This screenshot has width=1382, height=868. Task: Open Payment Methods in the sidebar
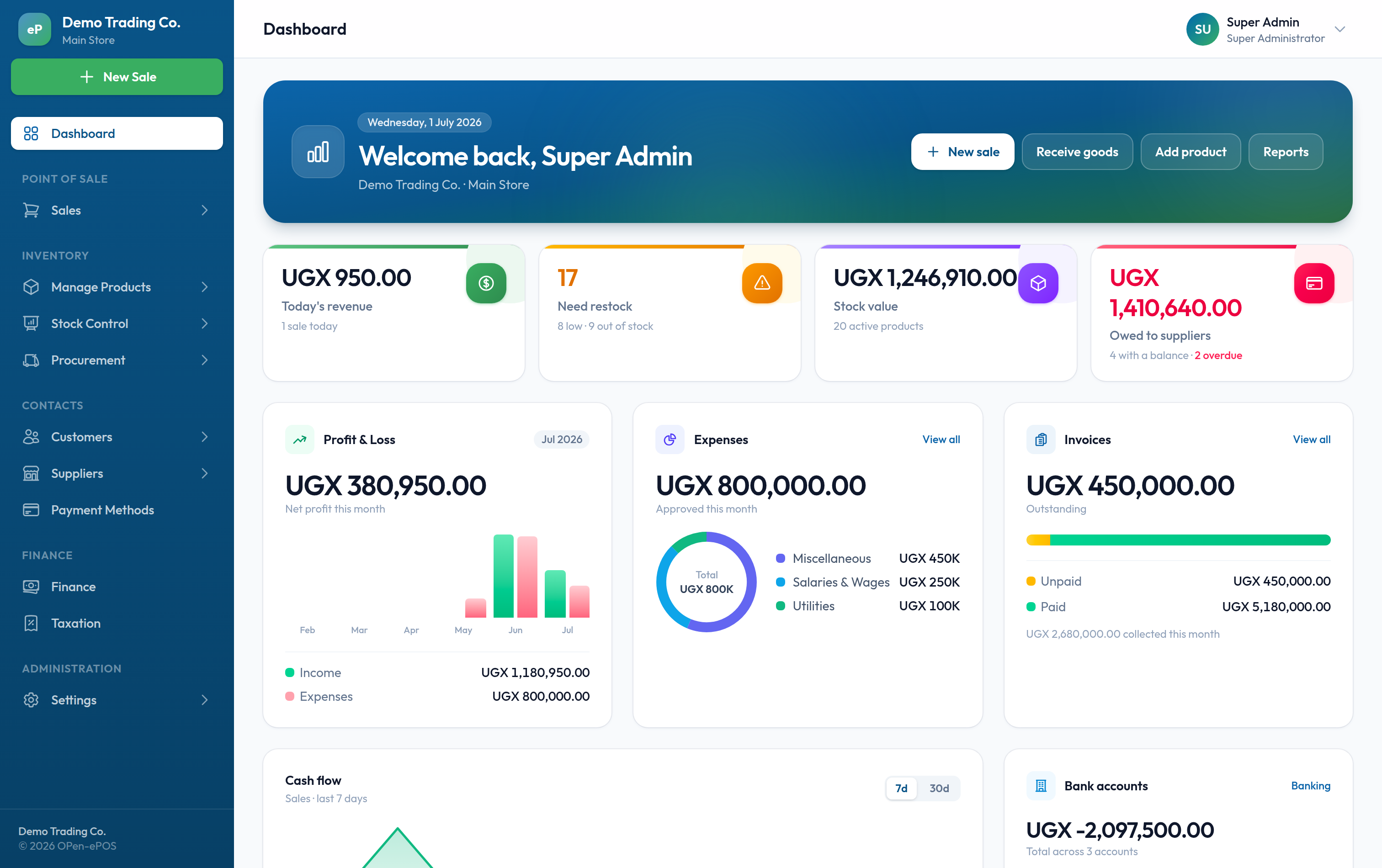pos(117,510)
